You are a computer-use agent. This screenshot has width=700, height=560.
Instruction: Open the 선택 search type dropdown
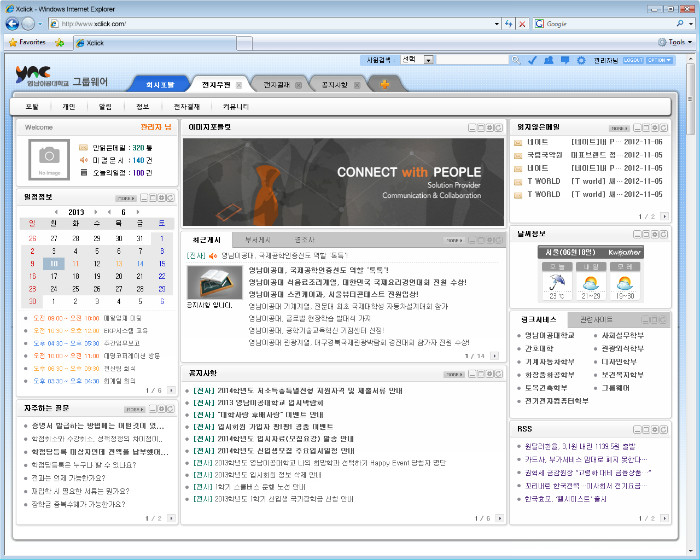coord(429,60)
